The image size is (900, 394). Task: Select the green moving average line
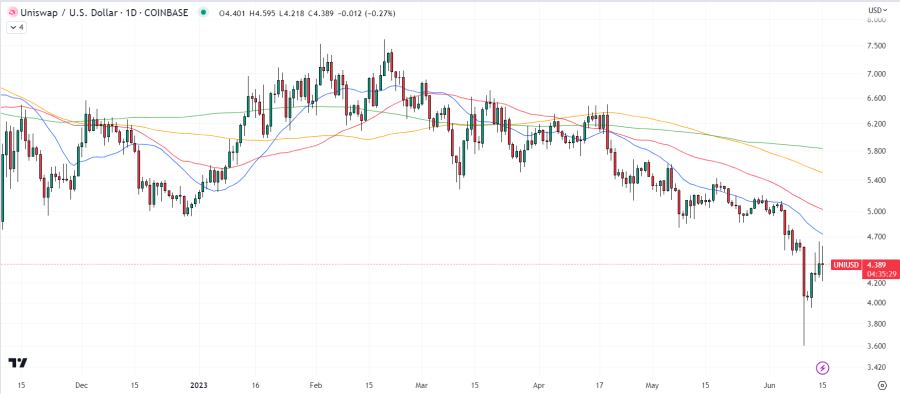coord(746,140)
